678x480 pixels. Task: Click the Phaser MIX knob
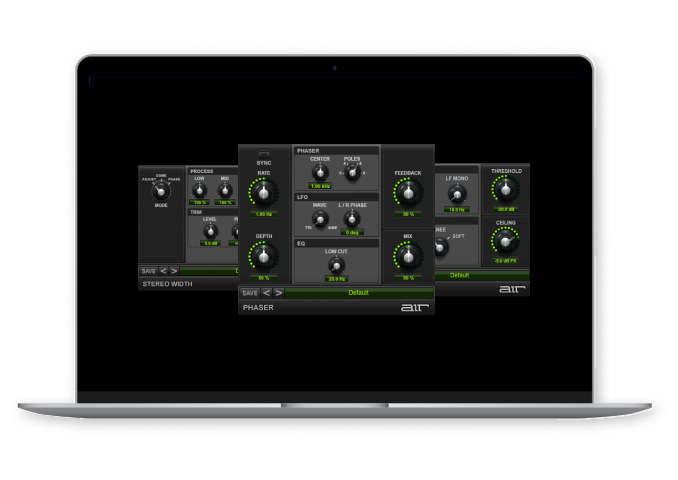pos(408,256)
